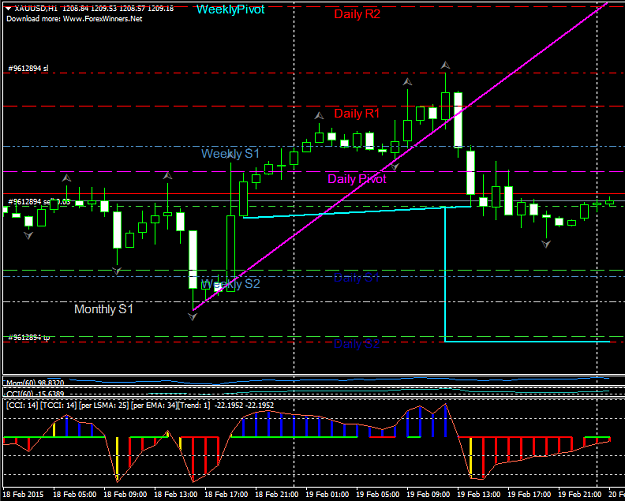625x501 pixels.
Task: Select the magenta Daily Pivot label
Action: tap(357, 179)
